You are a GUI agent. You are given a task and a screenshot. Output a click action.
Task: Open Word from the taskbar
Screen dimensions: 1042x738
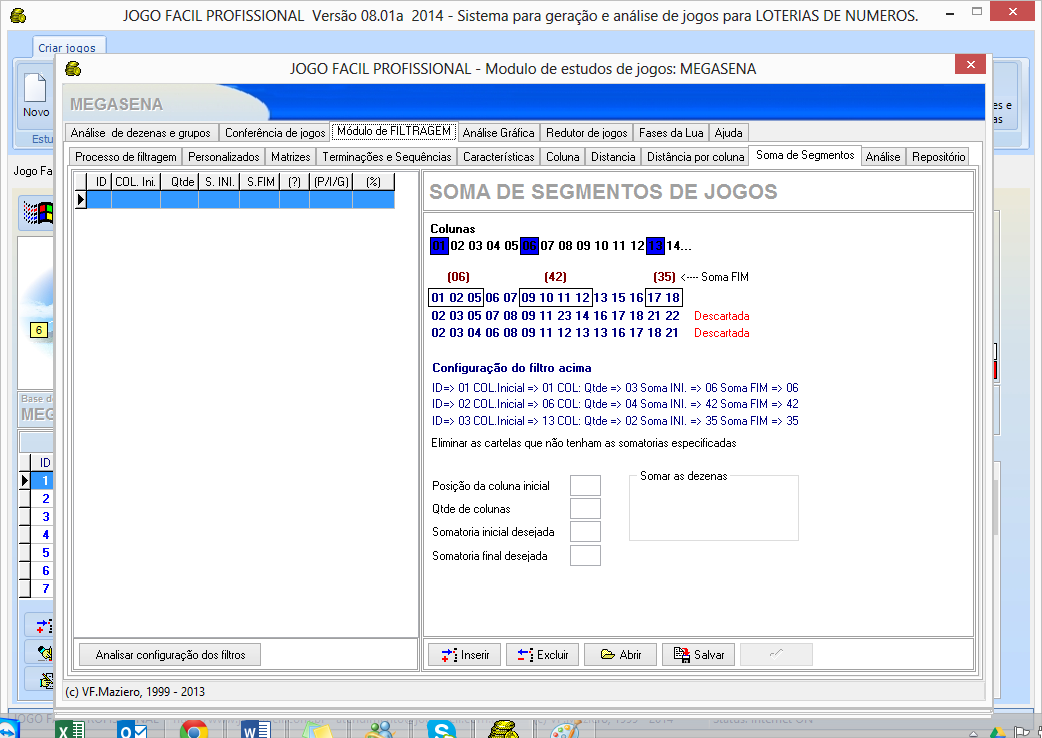tap(256, 730)
